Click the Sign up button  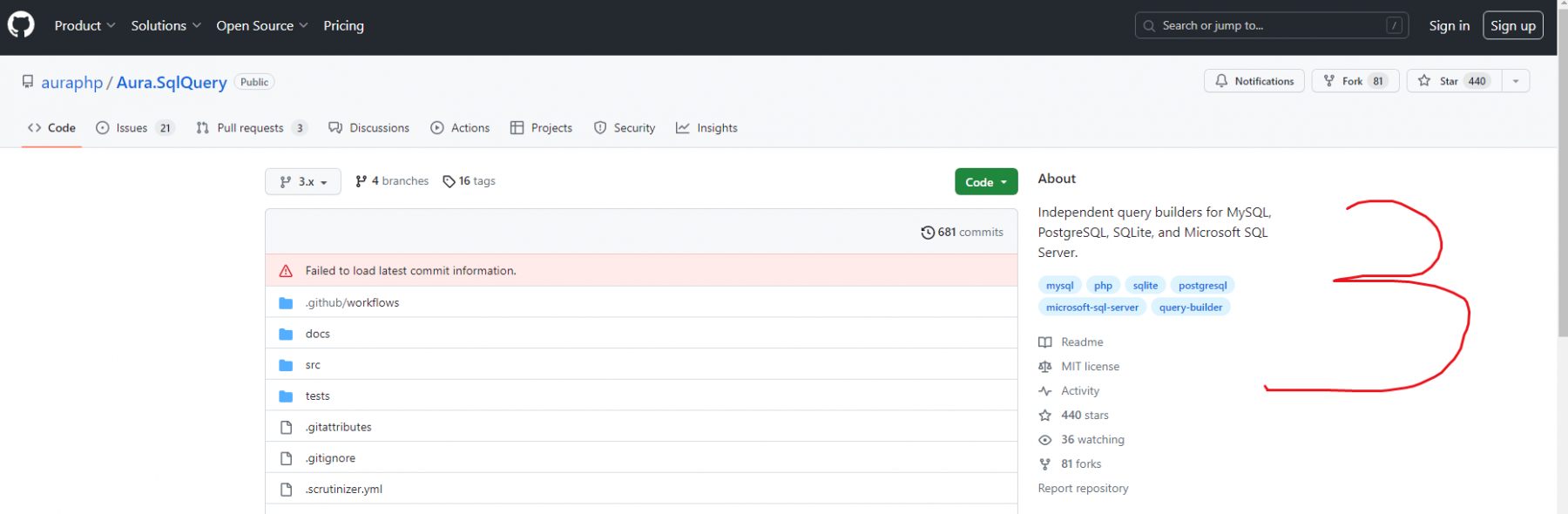(x=1513, y=25)
